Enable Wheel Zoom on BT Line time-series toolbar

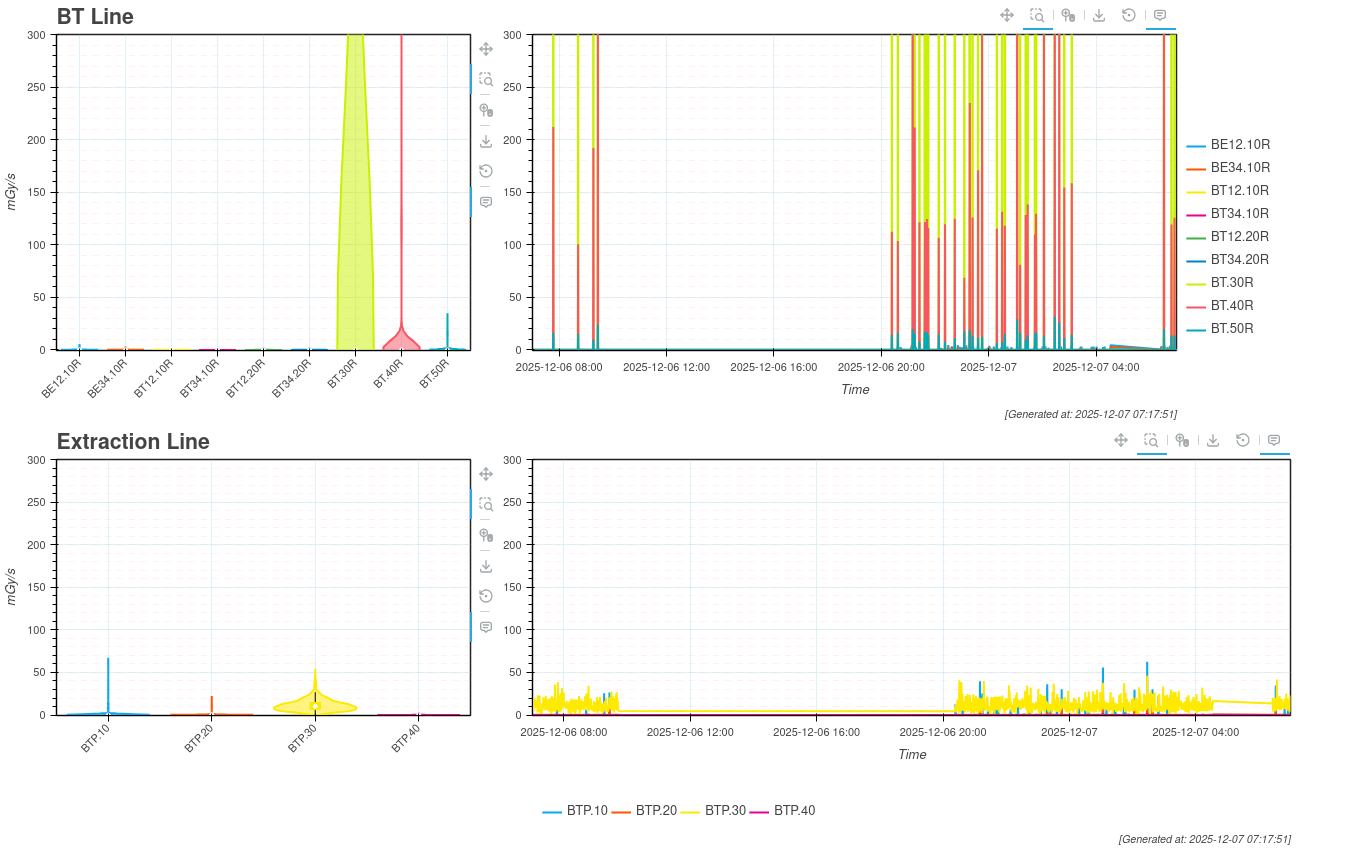pos(1068,15)
